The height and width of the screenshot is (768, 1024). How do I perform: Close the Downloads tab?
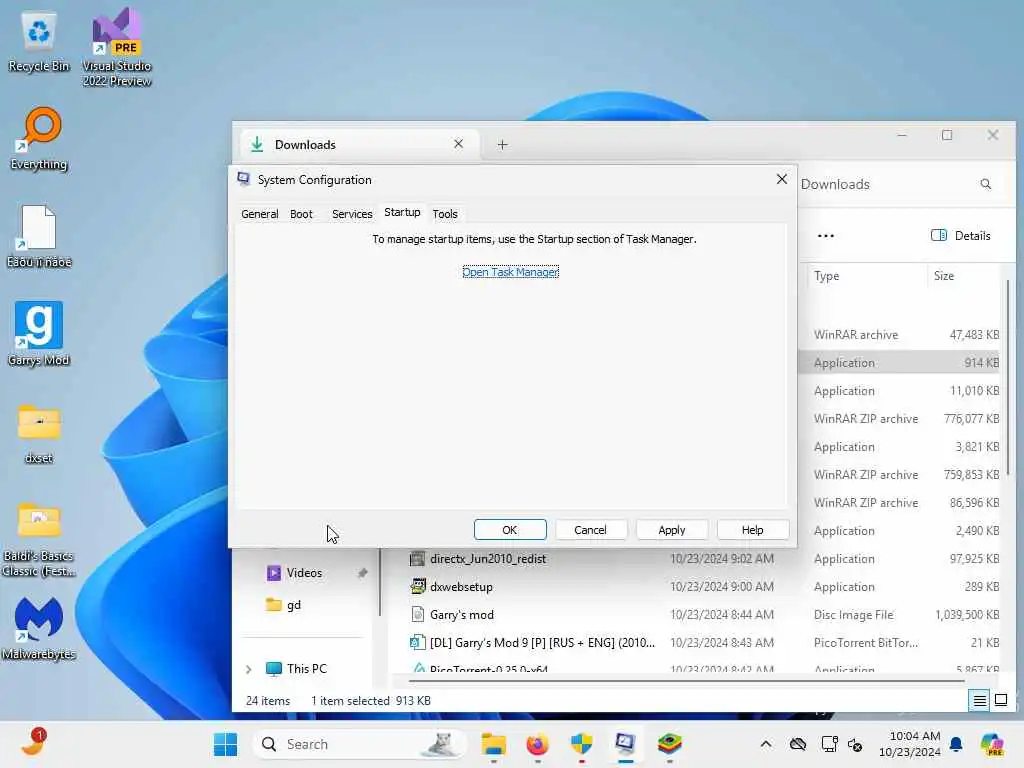tap(458, 144)
